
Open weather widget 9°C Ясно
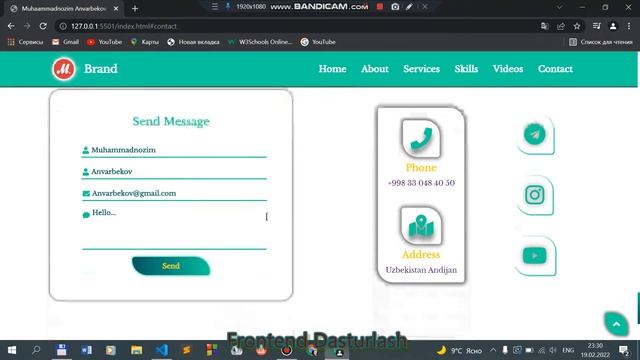coord(459,350)
